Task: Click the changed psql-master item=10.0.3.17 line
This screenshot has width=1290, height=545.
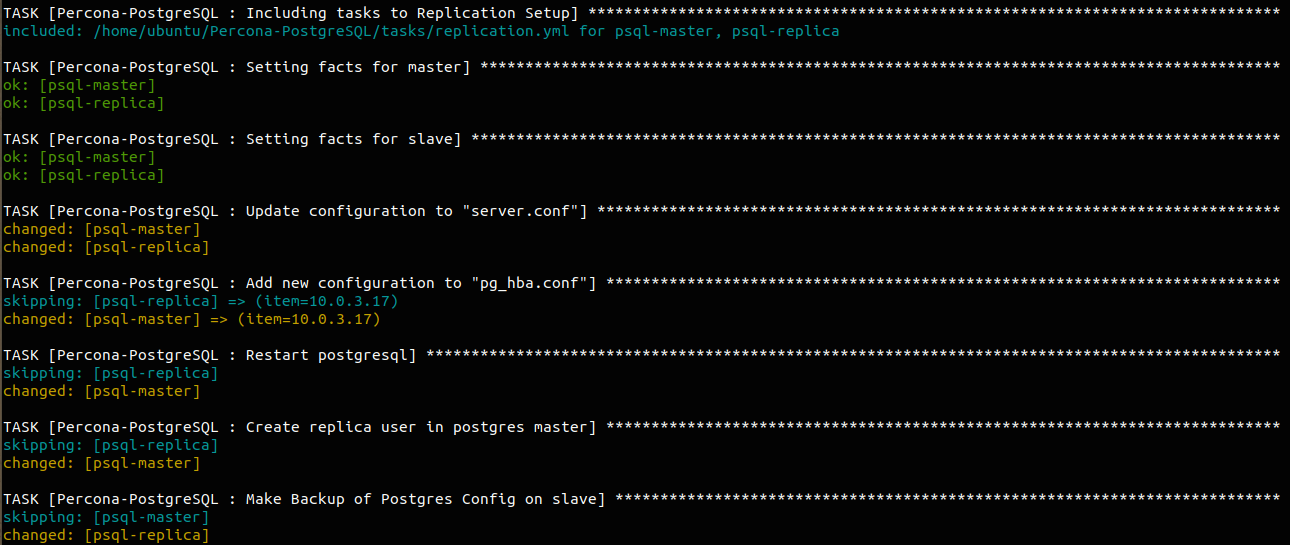Action: (x=192, y=319)
